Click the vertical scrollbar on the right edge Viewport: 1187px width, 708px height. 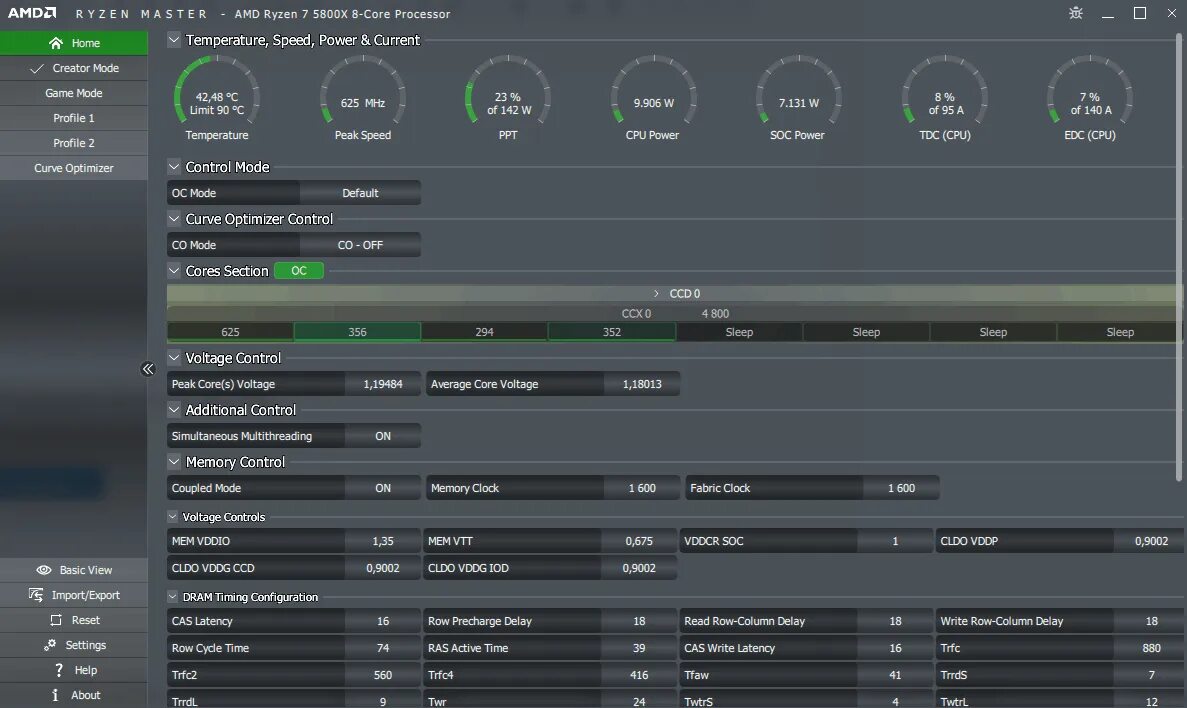click(x=1179, y=257)
